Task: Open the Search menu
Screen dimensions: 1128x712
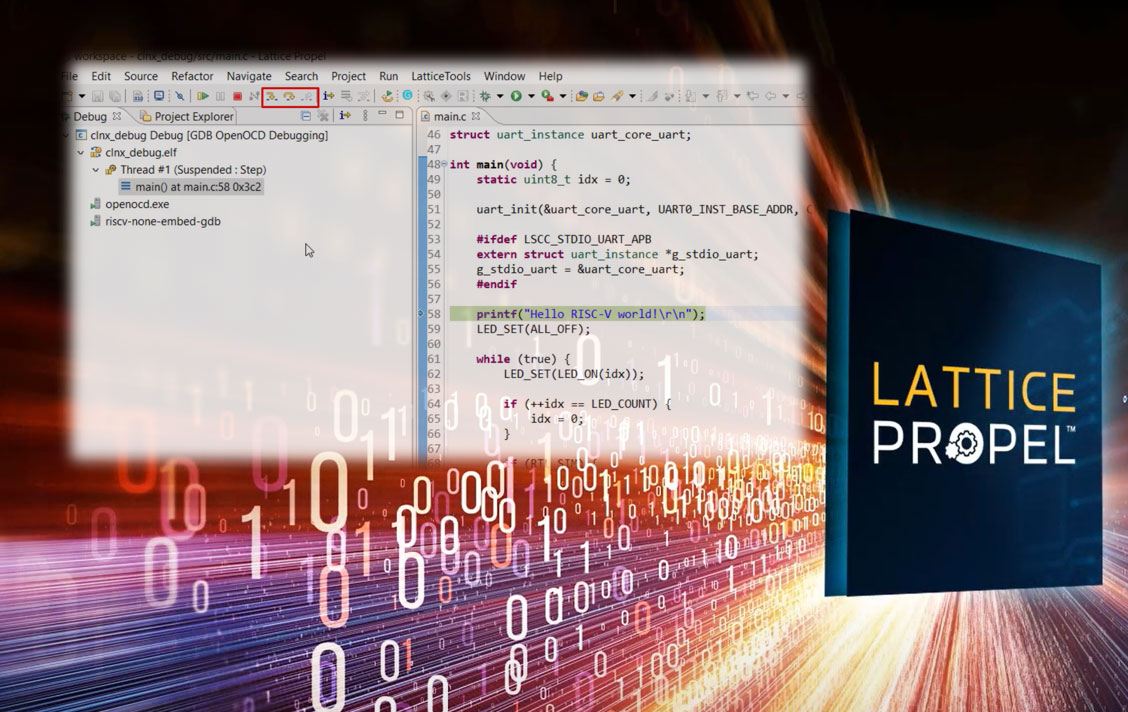Action: click(x=301, y=76)
